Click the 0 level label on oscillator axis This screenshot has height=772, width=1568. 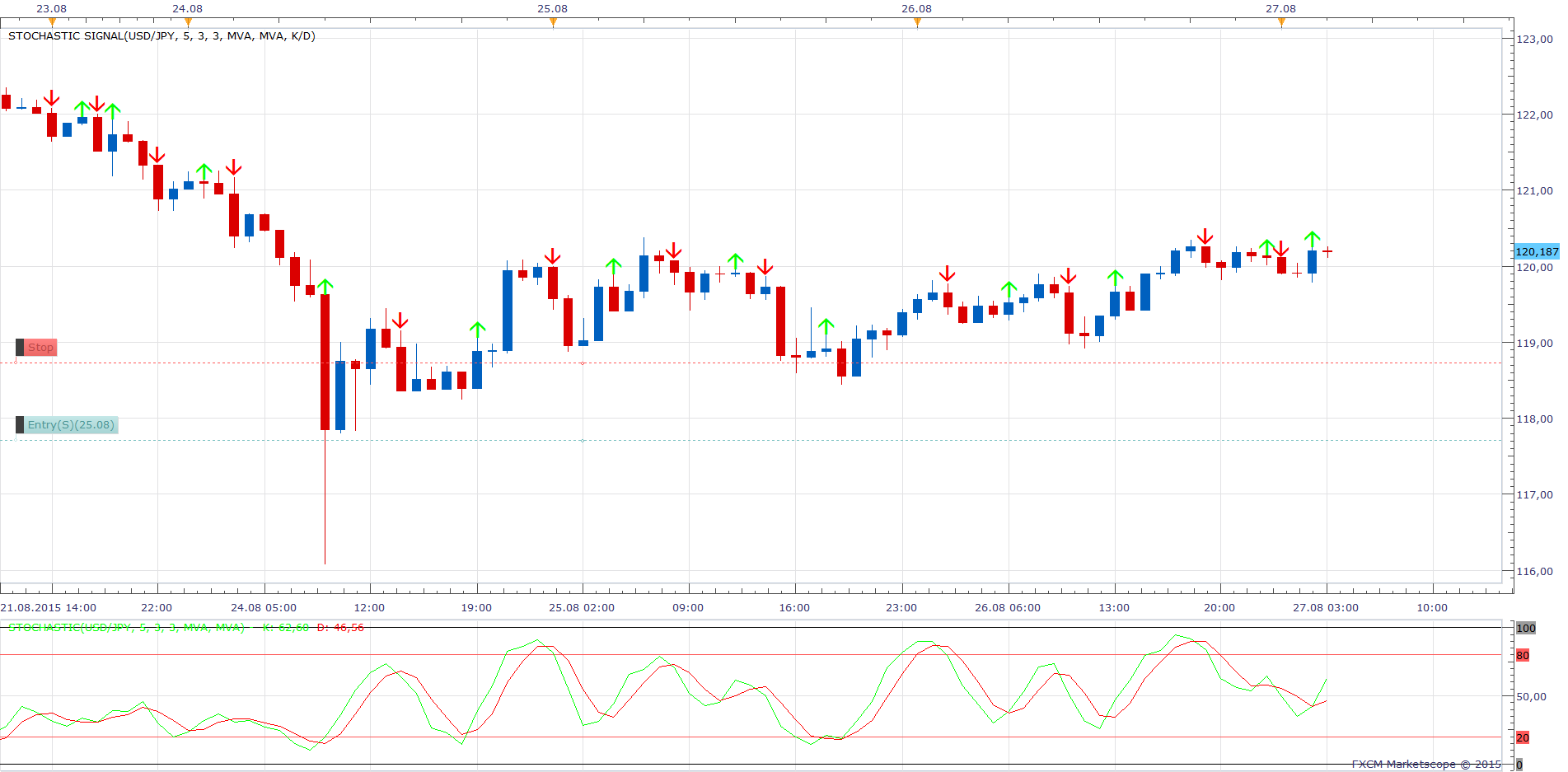pyautogui.click(x=1519, y=765)
